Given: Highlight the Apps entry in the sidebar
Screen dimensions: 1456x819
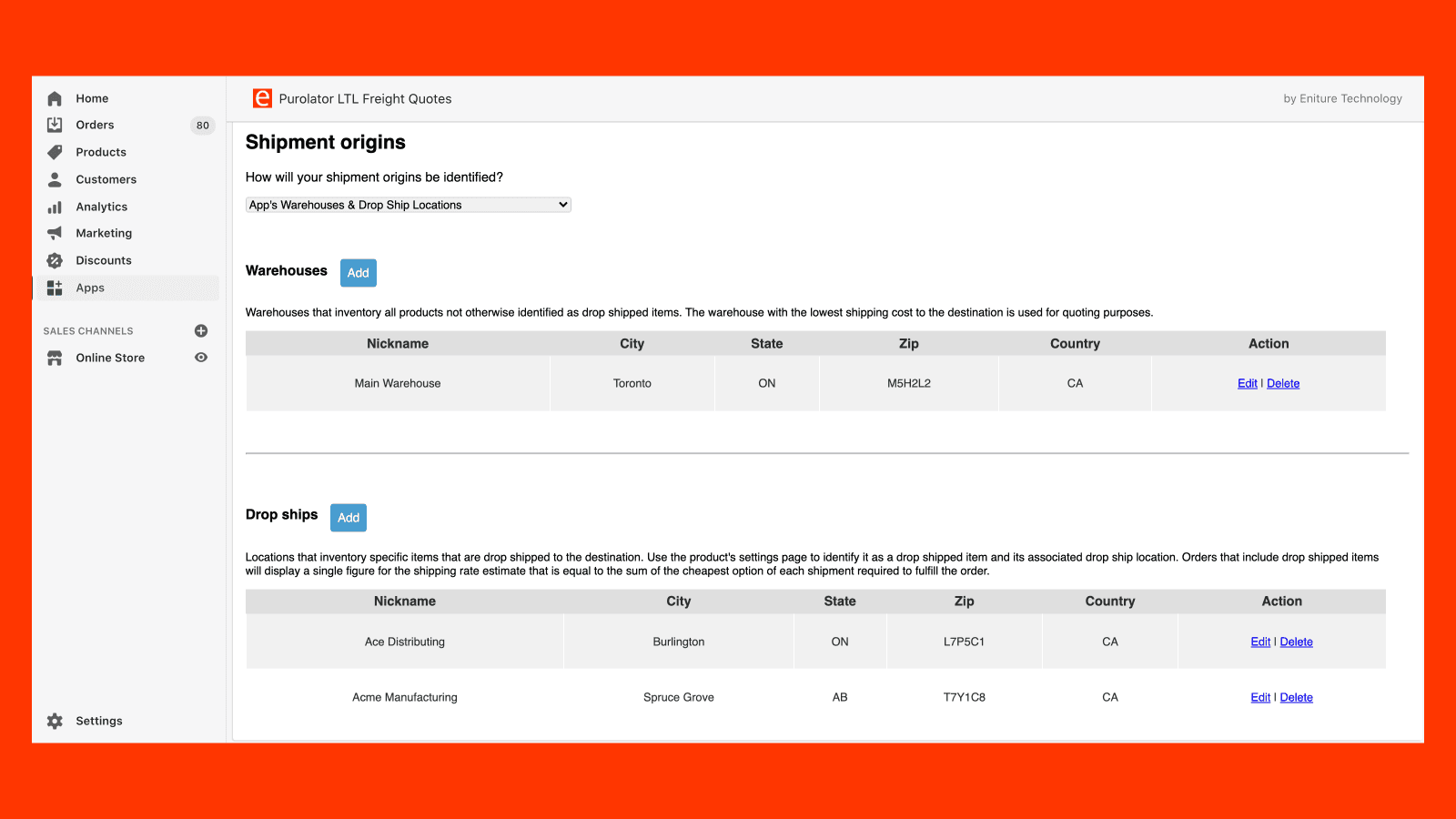Looking at the screenshot, I should point(89,288).
